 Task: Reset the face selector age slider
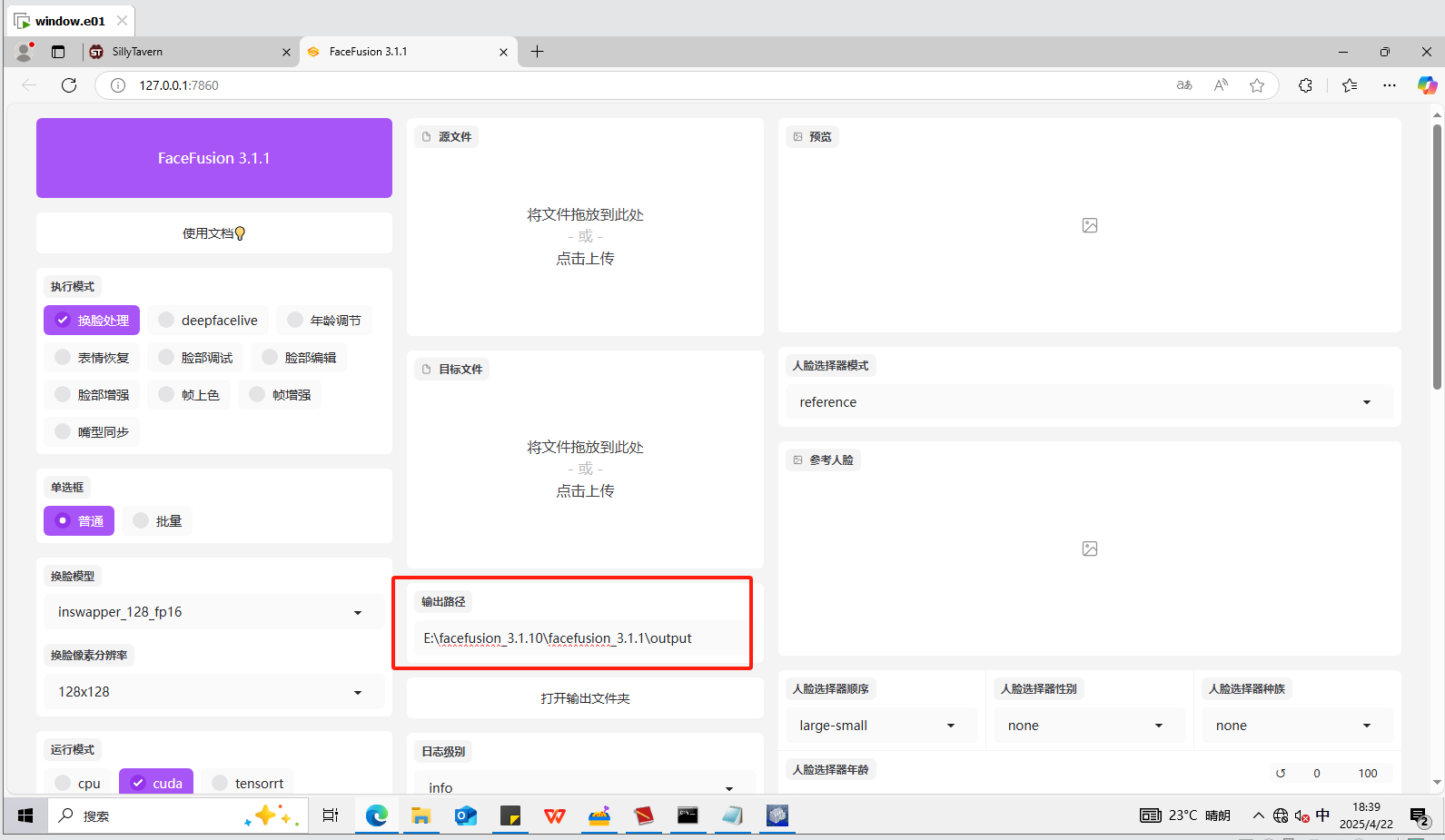1281,774
